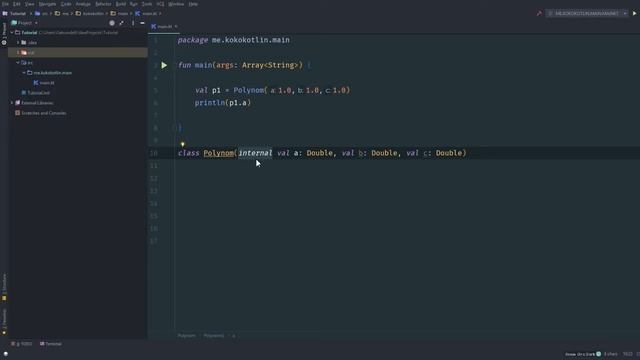Select Scratches and Consoles node
640x360 pixels.
pos(40,113)
